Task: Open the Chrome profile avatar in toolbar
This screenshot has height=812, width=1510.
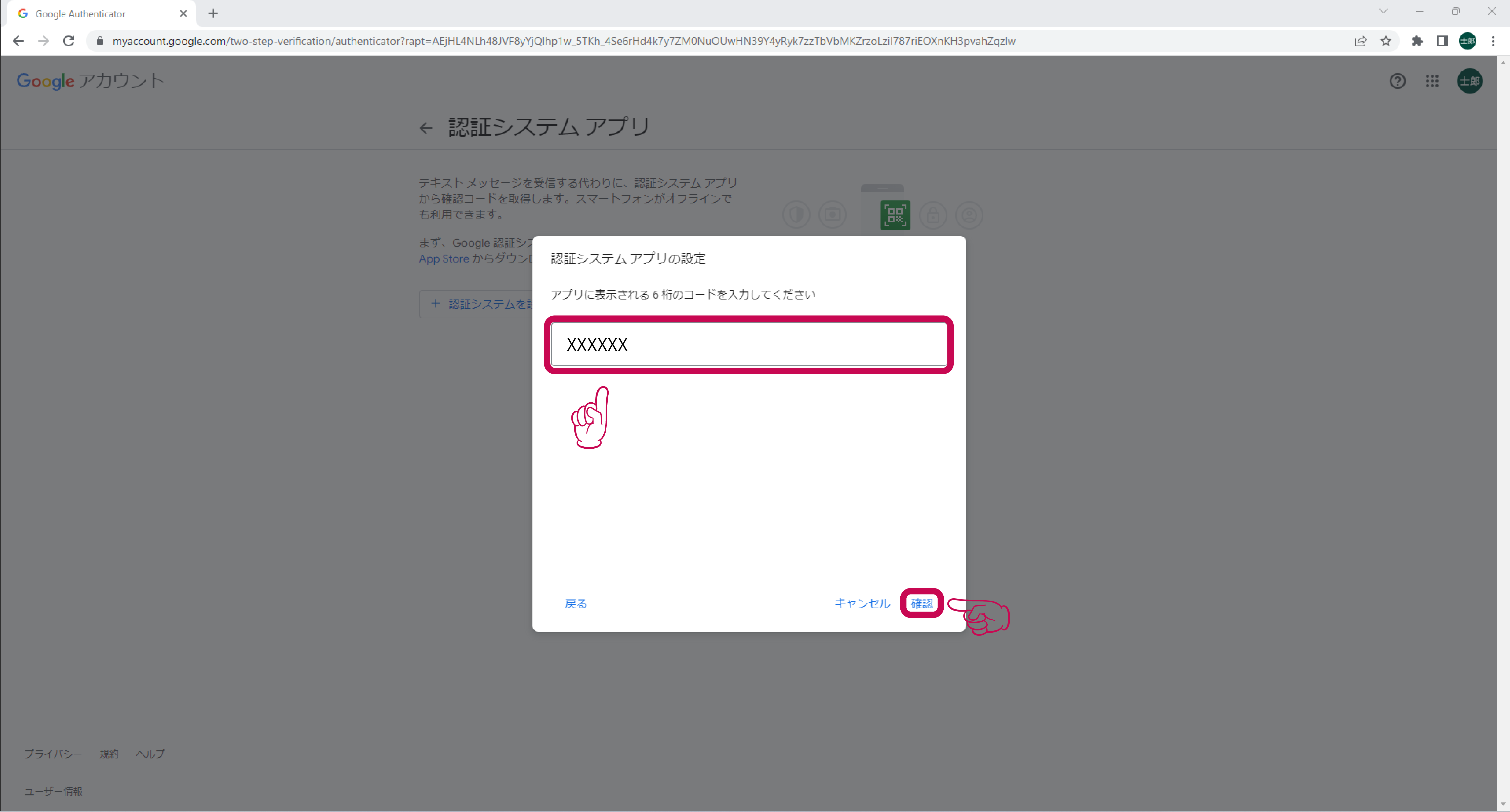Action: pyautogui.click(x=1467, y=41)
